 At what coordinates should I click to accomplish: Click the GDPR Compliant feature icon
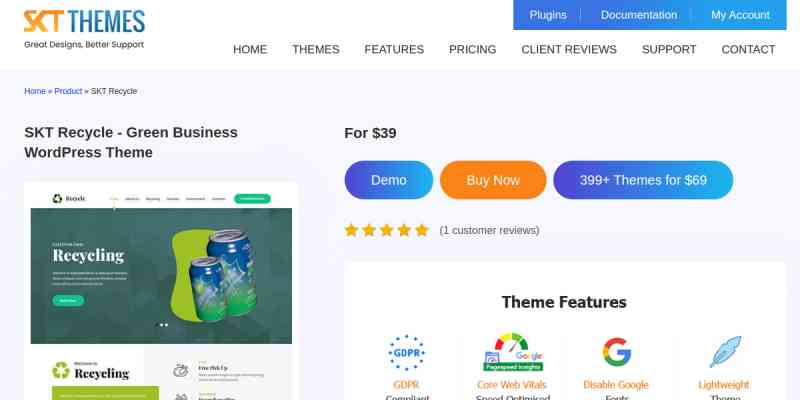tap(406, 352)
